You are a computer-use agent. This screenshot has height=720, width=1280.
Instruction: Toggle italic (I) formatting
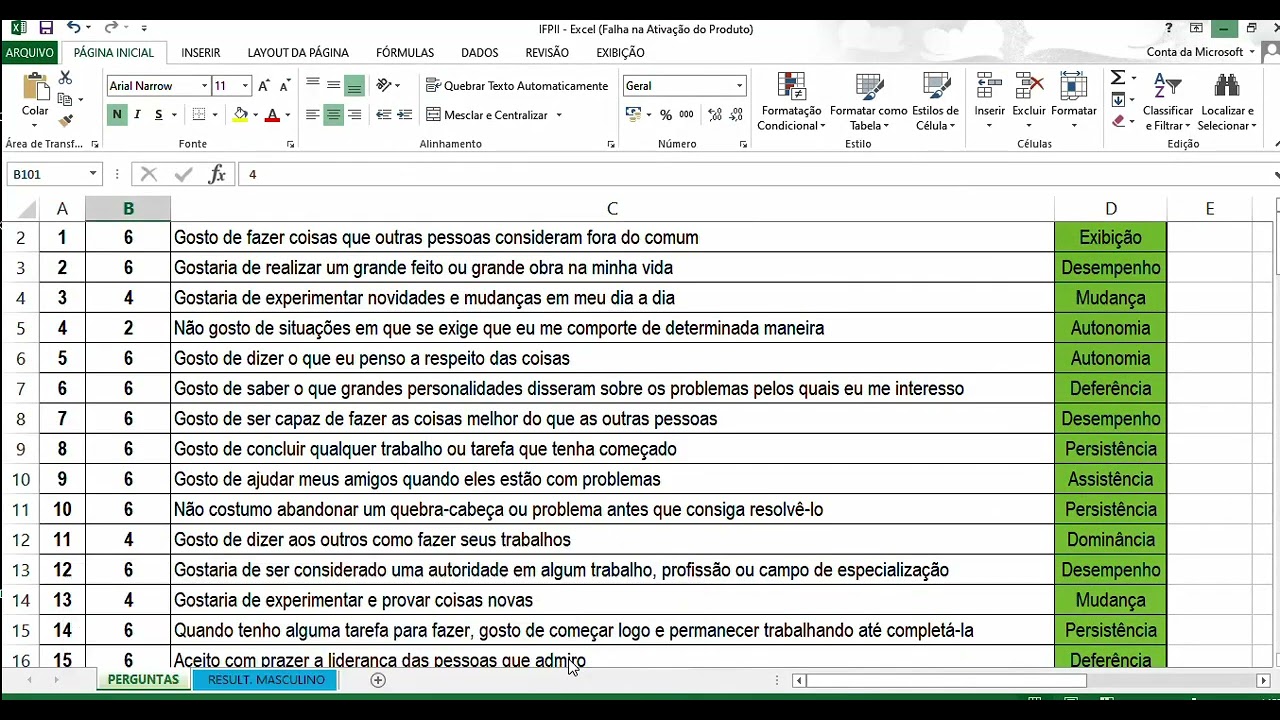pyautogui.click(x=137, y=115)
